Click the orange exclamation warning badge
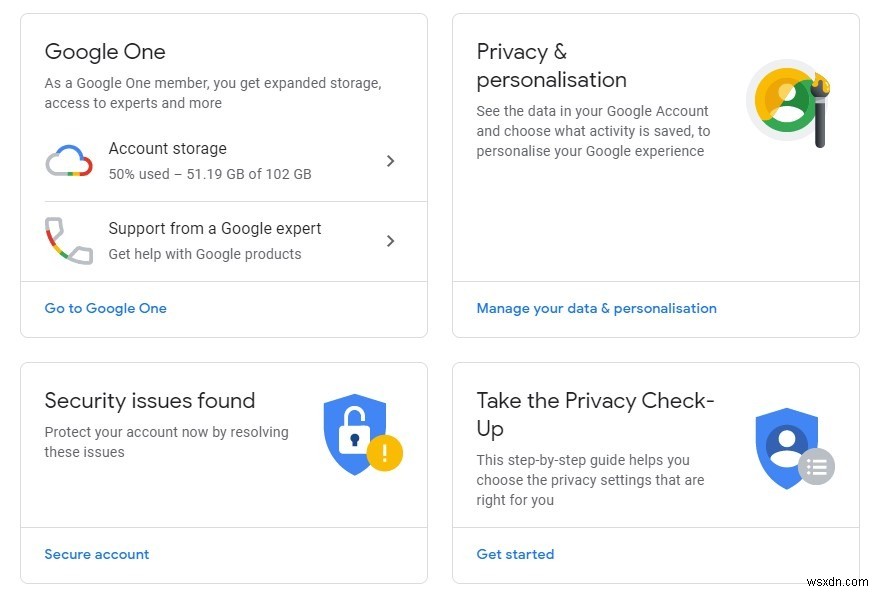Viewport: 880px width, 592px height. click(384, 452)
